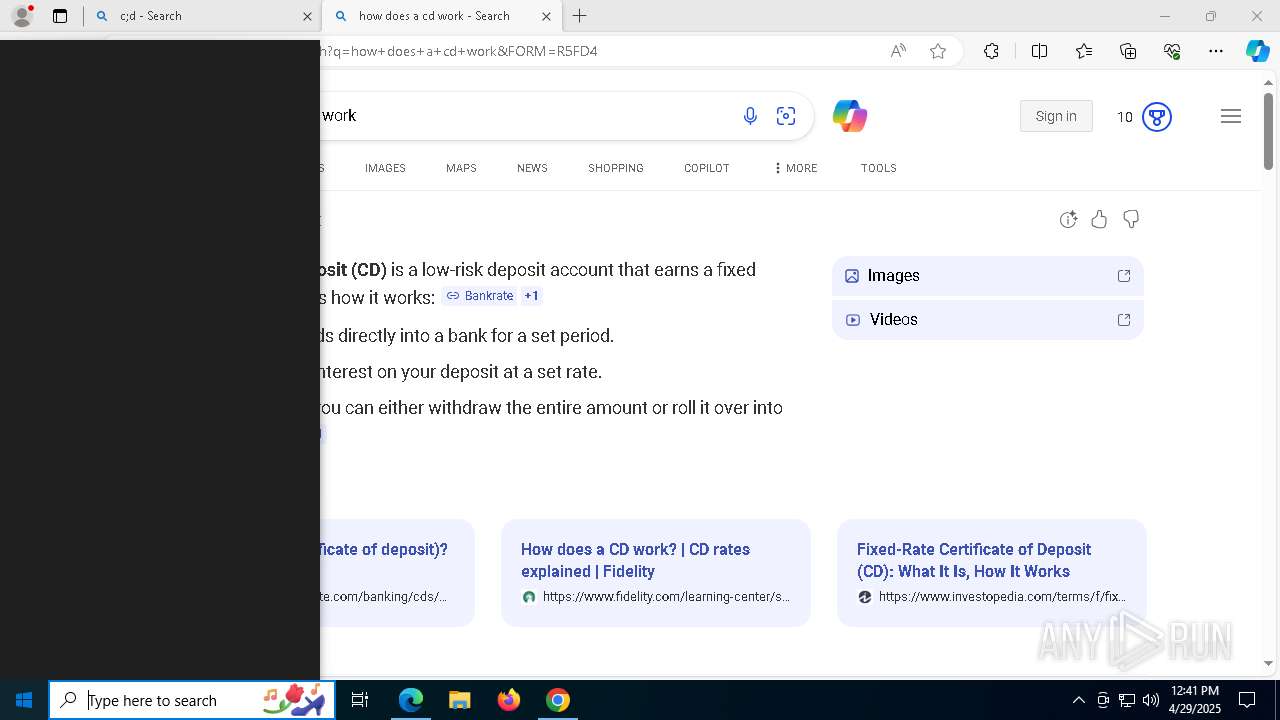Launch Google Chrome from the taskbar
Viewport: 1280px width, 720px height.
pos(558,700)
